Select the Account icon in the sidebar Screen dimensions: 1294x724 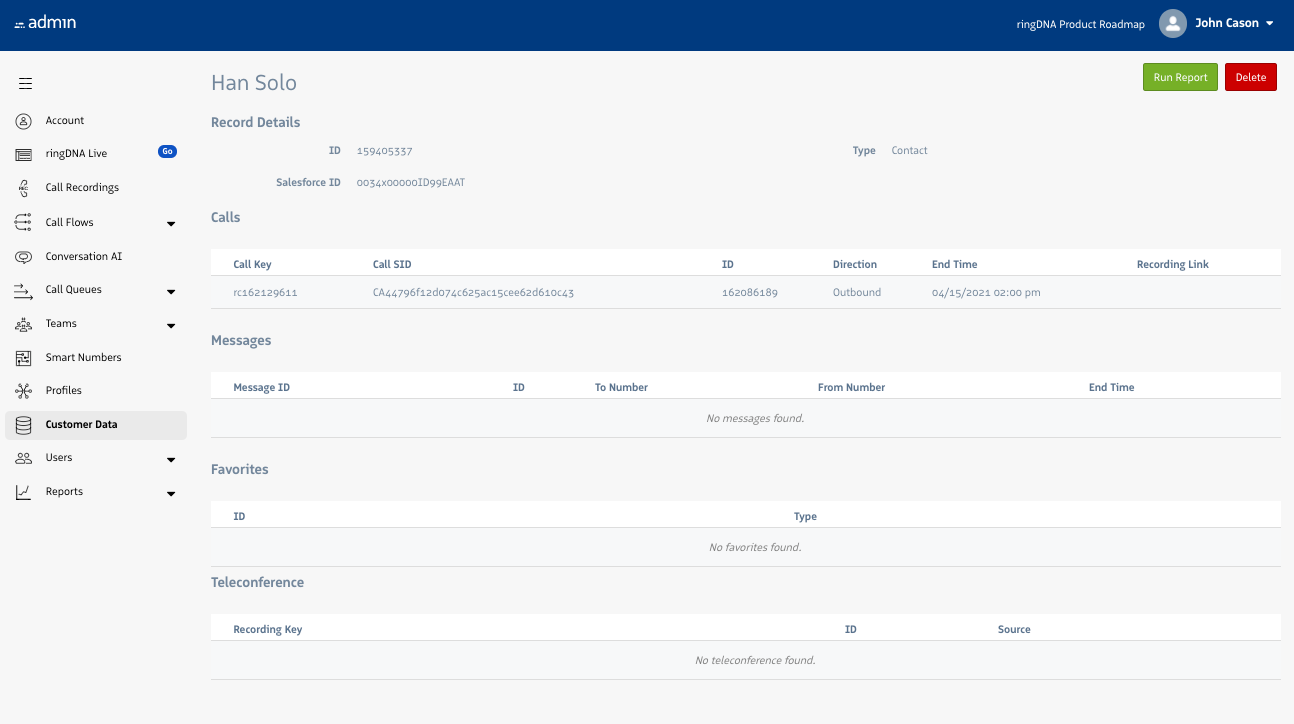coord(22,120)
